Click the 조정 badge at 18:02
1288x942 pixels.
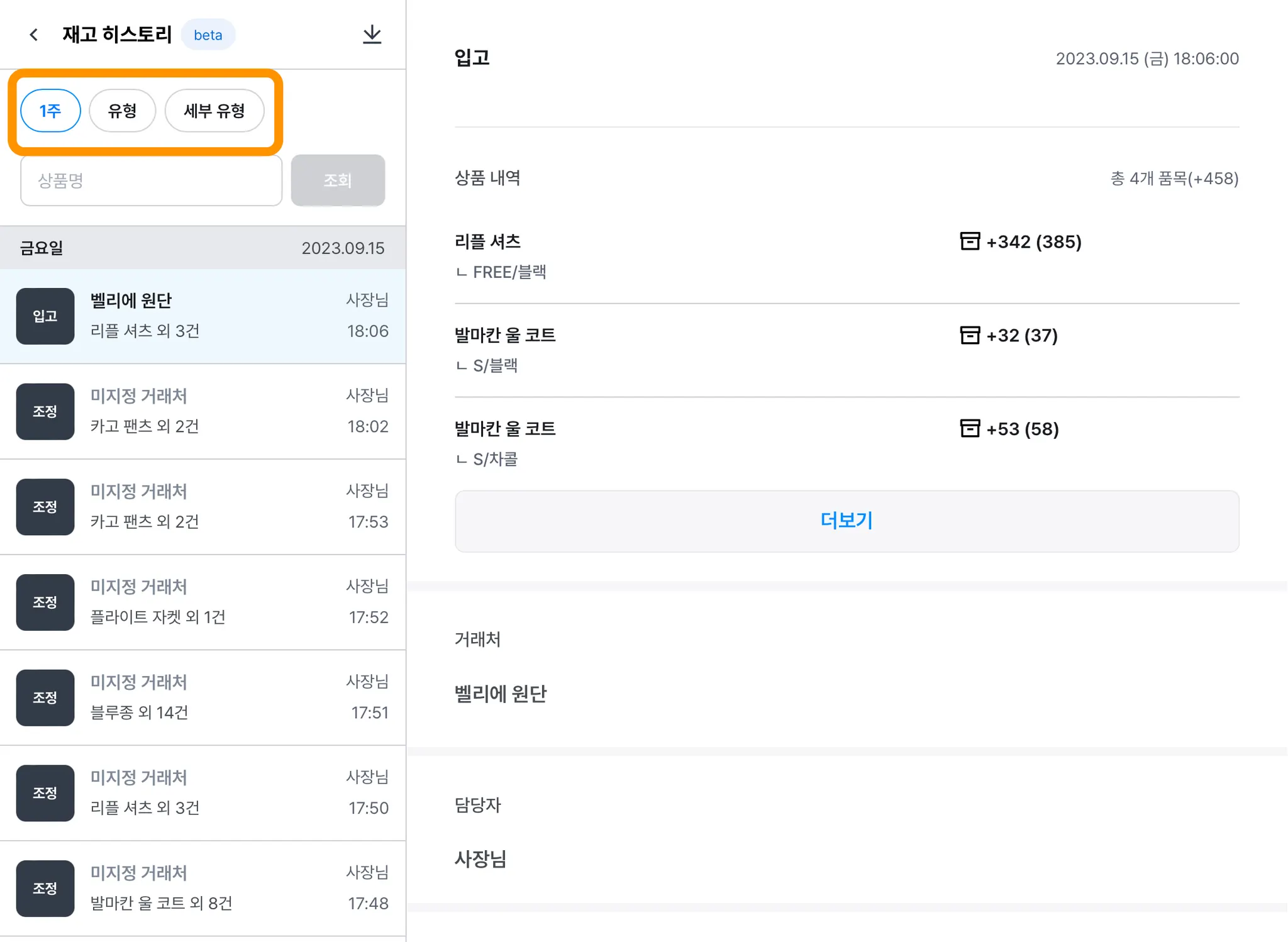45,411
